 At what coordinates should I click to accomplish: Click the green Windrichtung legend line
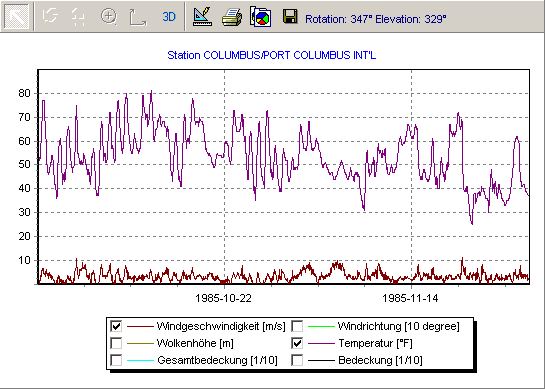tap(321, 326)
